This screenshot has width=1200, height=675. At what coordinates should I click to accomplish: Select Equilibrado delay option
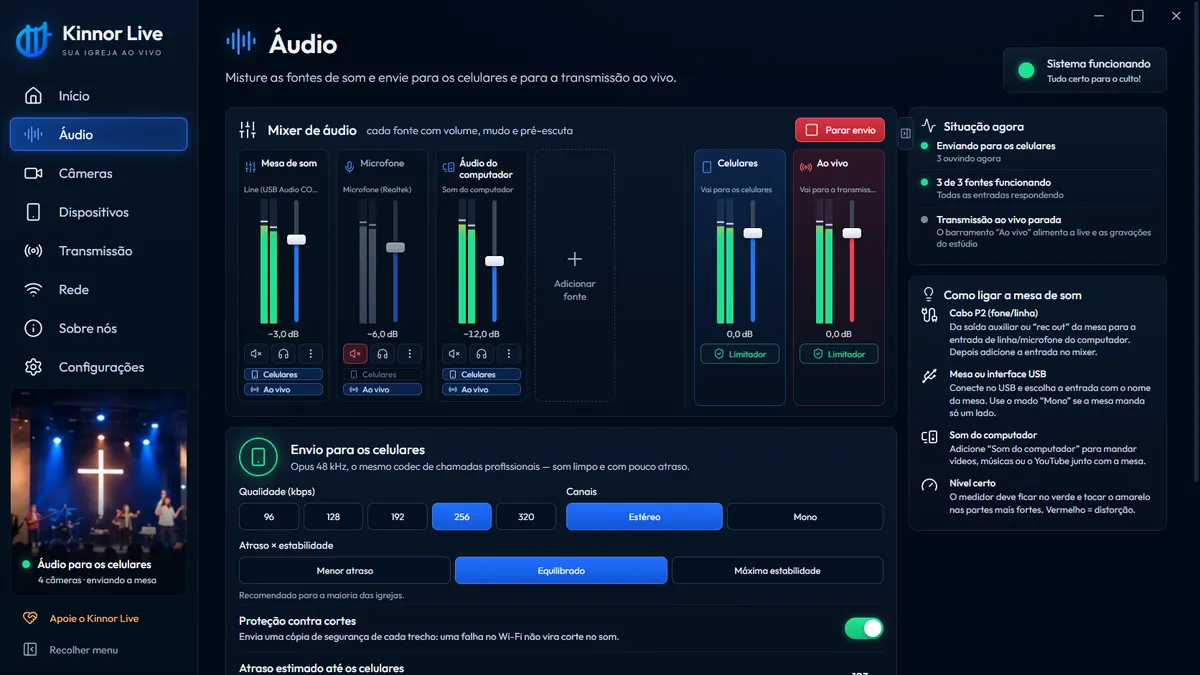(x=561, y=570)
